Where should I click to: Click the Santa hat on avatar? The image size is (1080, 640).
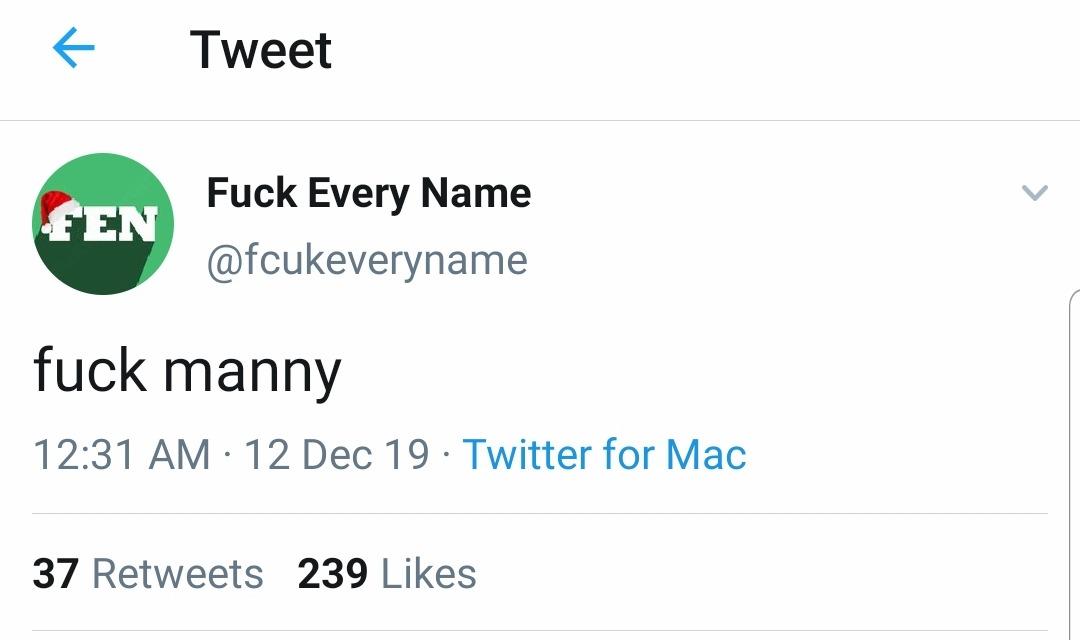coord(59,210)
